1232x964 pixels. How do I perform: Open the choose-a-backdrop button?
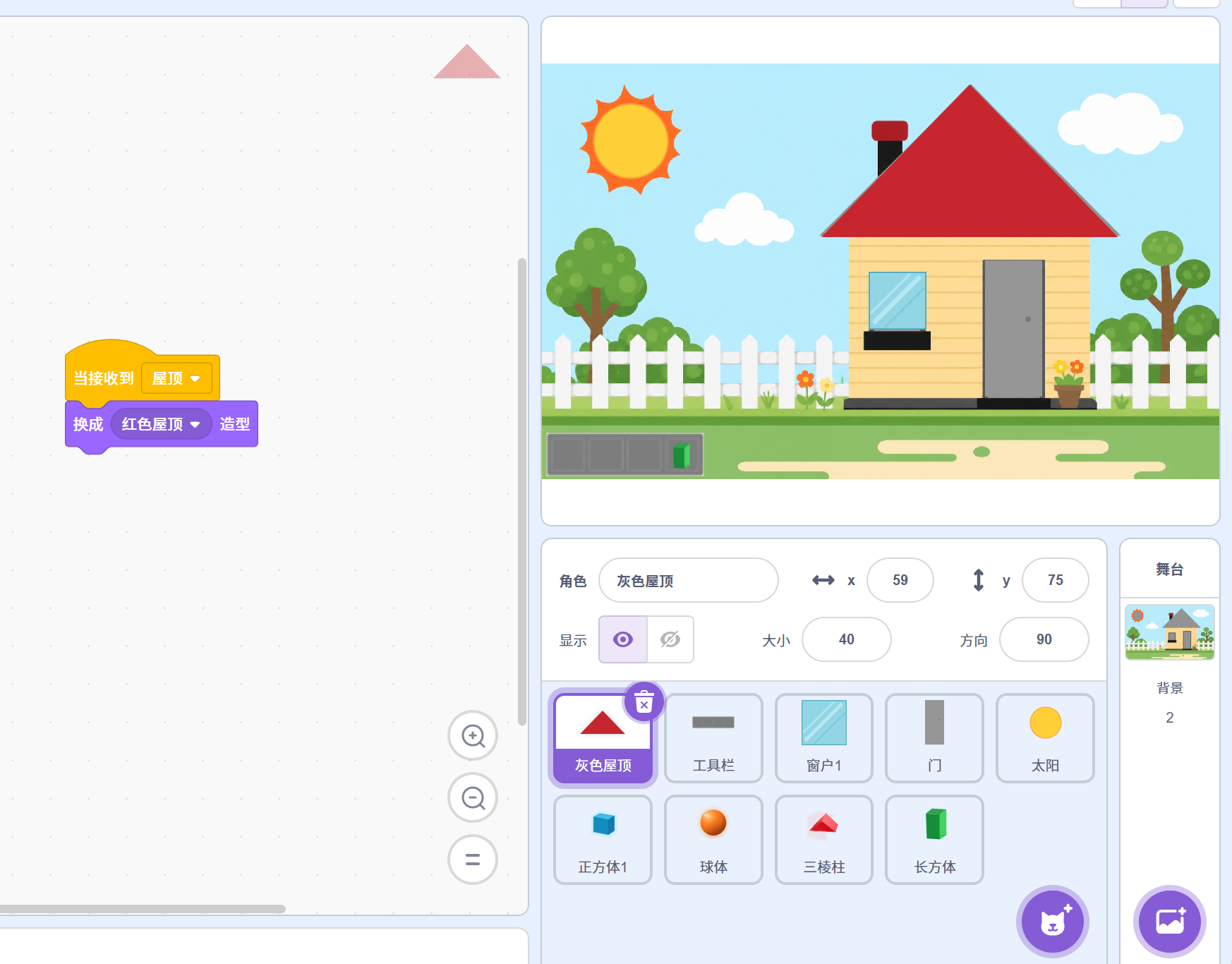point(1170,922)
